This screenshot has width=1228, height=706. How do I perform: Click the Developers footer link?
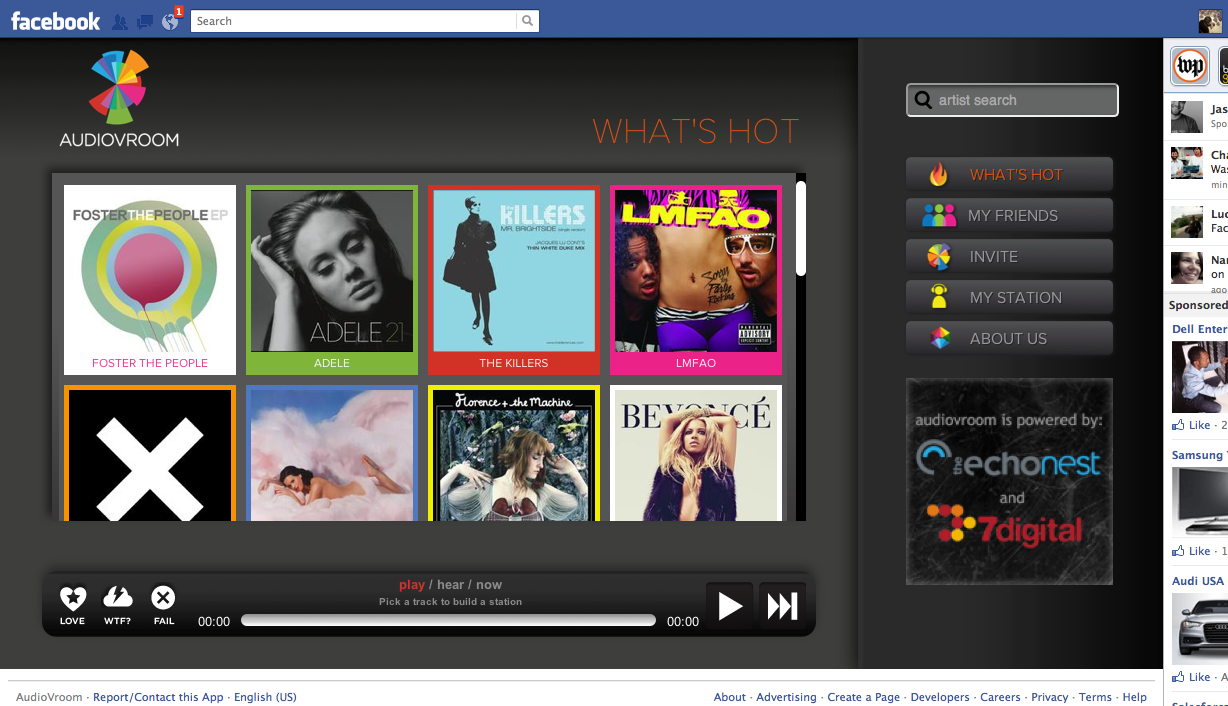coord(939,696)
